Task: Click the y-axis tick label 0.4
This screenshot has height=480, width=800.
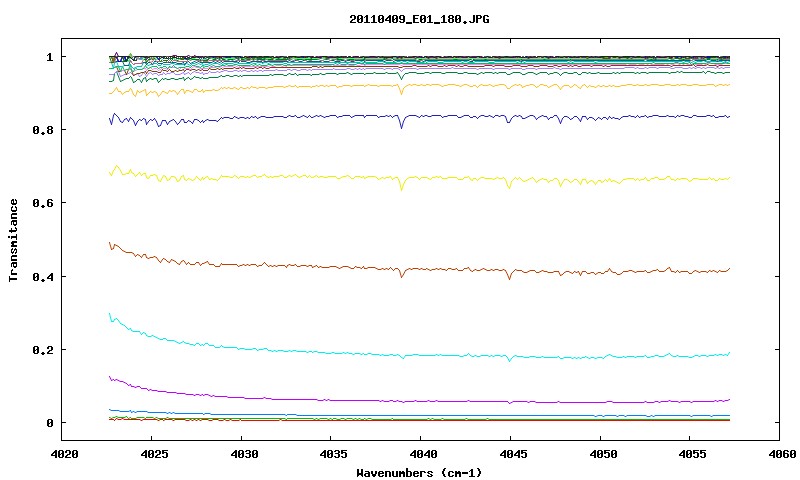Action: tap(43, 276)
